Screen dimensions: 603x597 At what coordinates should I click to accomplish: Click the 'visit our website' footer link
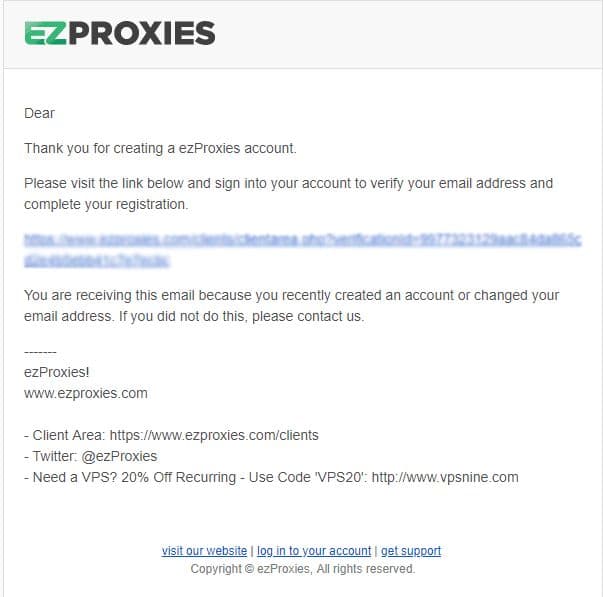(x=204, y=551)
